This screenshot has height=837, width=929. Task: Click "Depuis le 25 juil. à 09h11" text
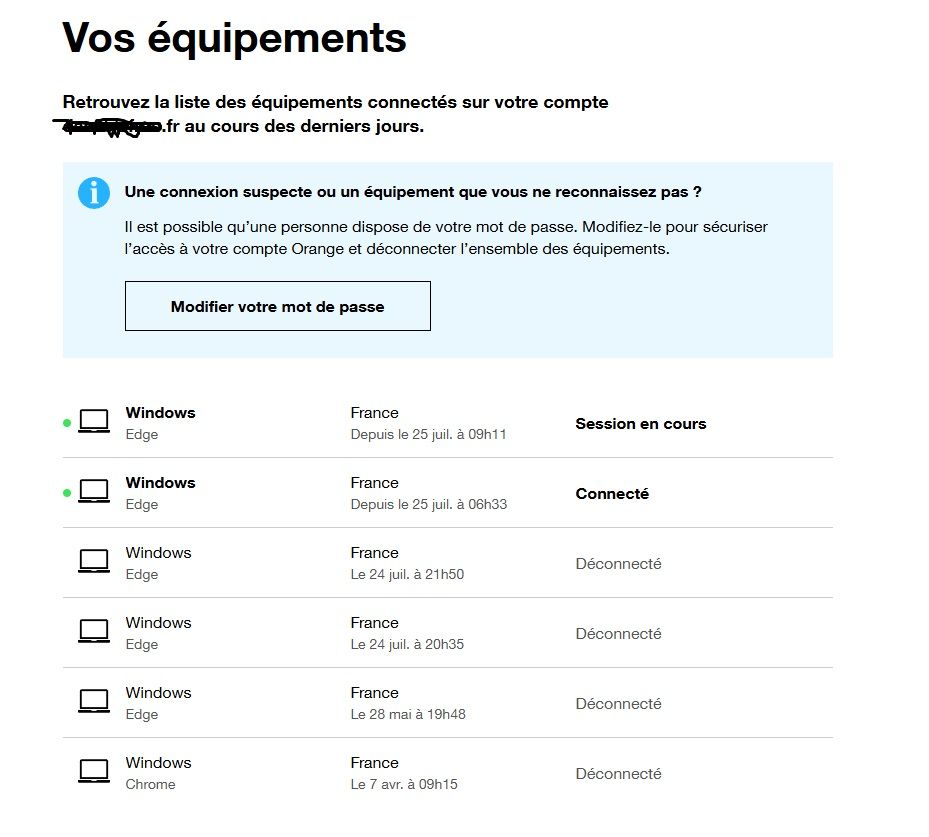point(428,435)
